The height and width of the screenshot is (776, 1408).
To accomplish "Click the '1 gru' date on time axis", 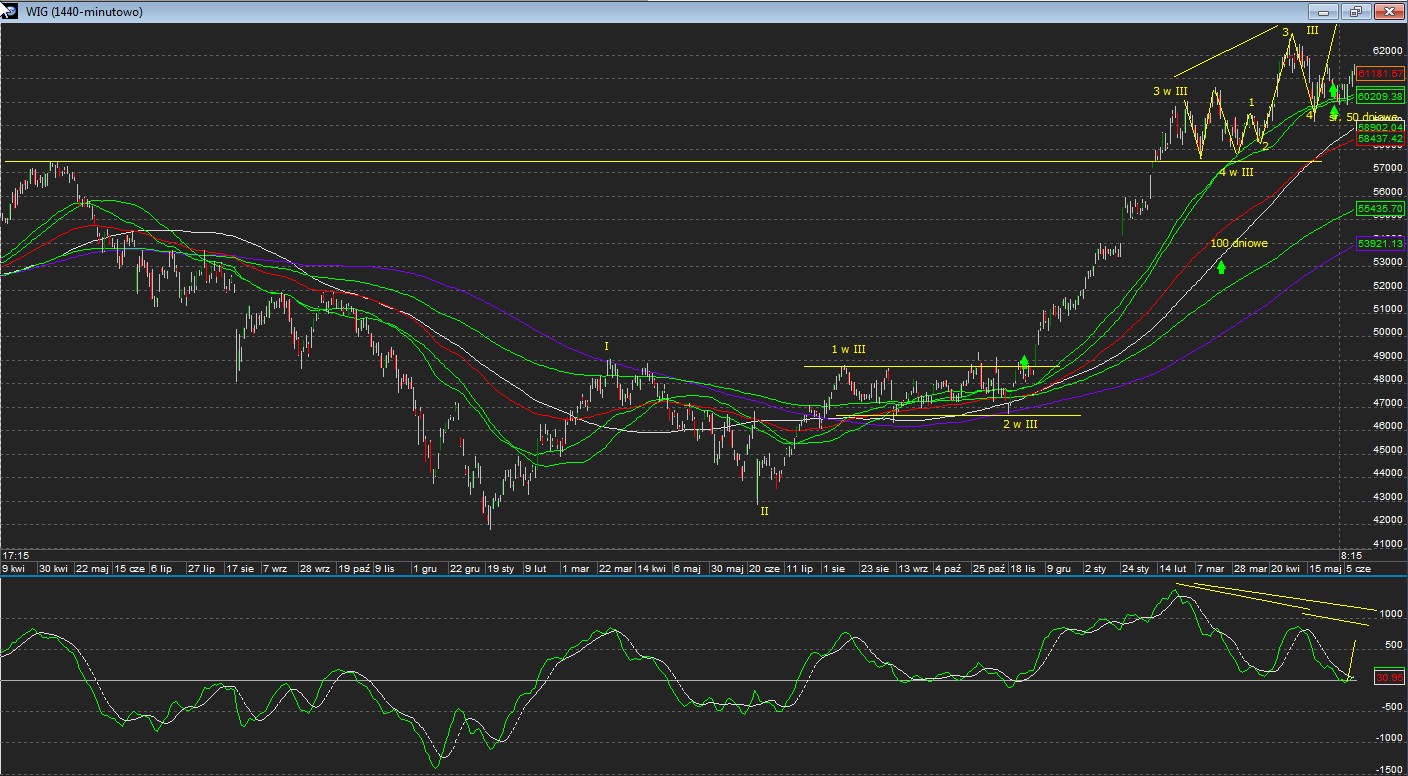I will click(425, 568).
